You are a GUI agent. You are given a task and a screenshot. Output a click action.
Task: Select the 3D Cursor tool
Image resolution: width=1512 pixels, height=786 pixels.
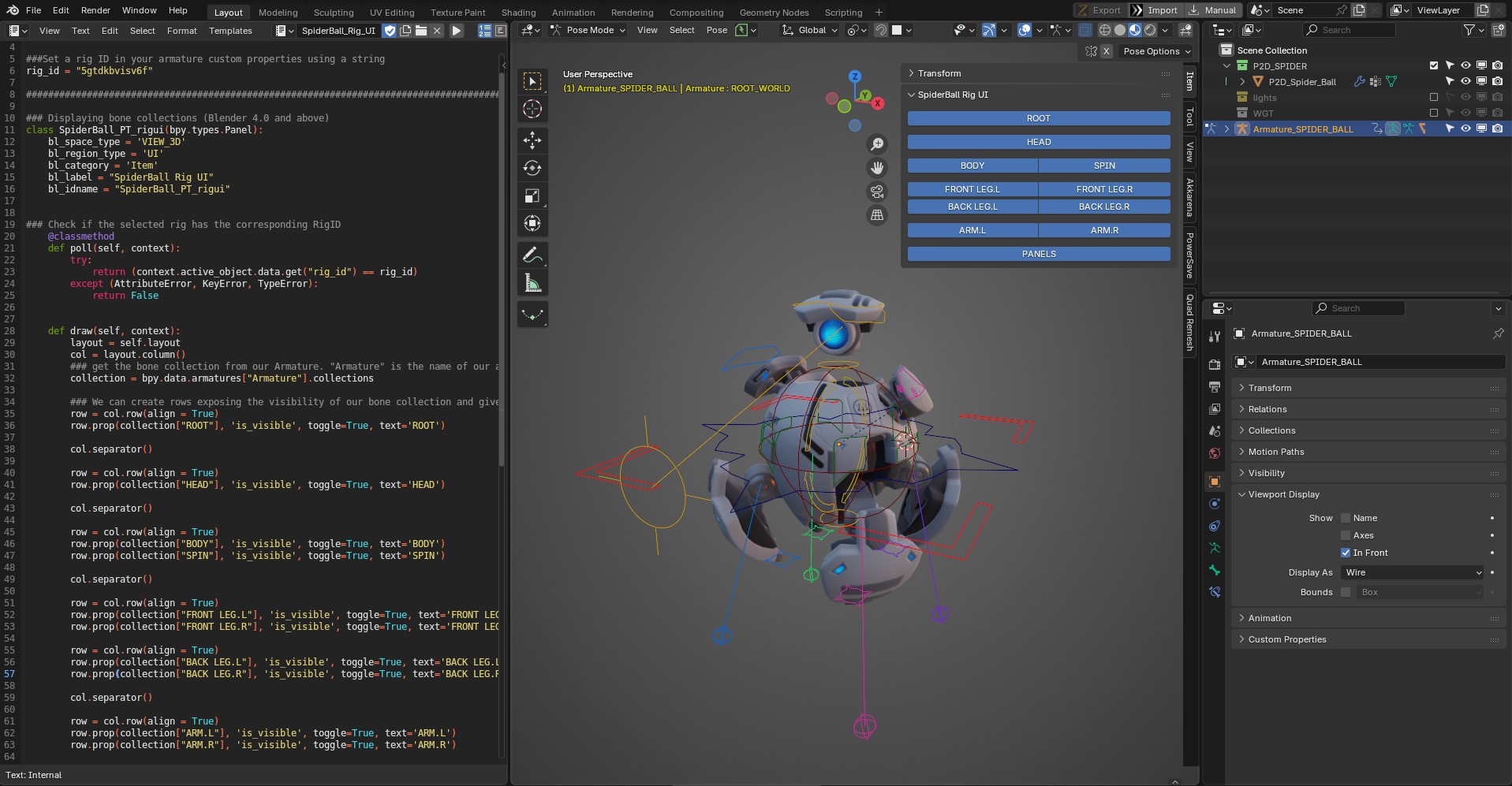click(x=532, y=109)
